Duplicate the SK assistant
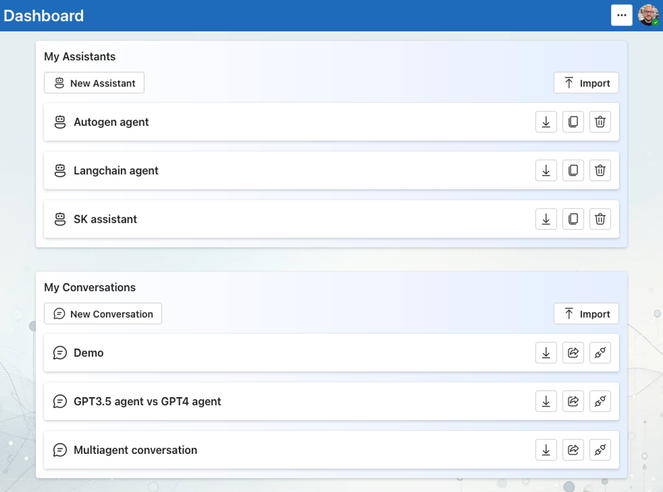Screen dimensions: 663x492 point(573,219)
